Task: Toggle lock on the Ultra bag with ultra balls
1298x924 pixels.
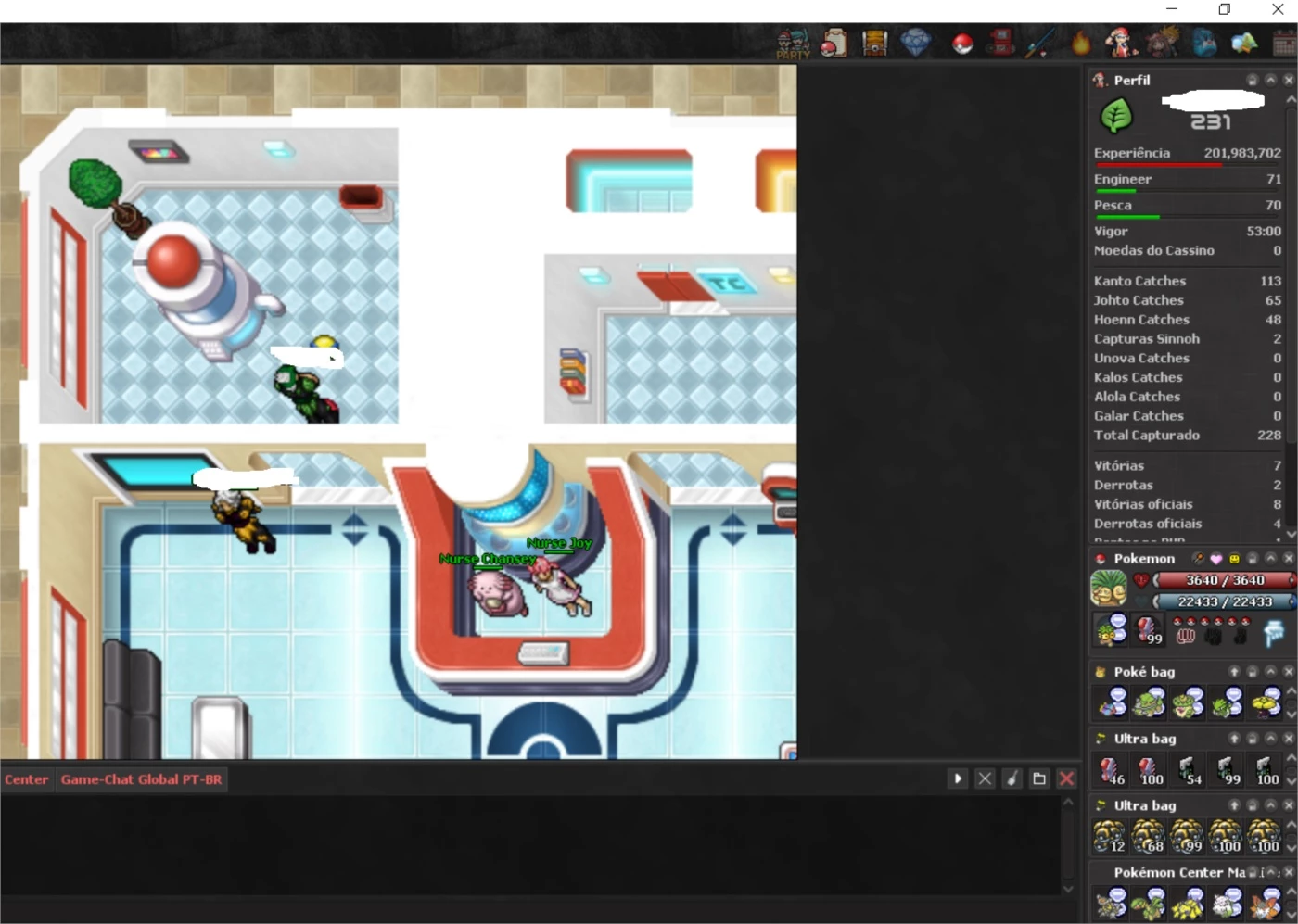Action: click(x=1253, y=805)
